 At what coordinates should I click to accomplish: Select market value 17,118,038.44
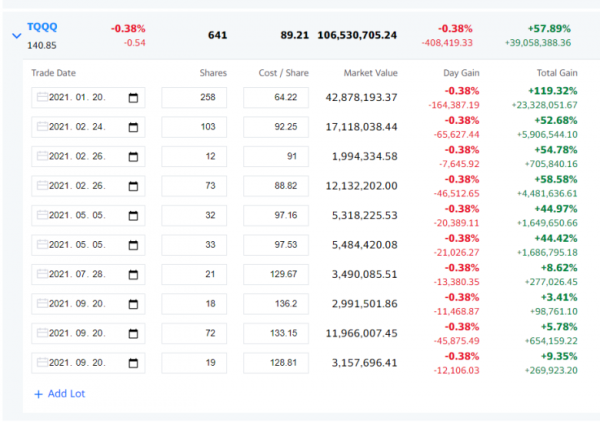[x=362, y=127]
